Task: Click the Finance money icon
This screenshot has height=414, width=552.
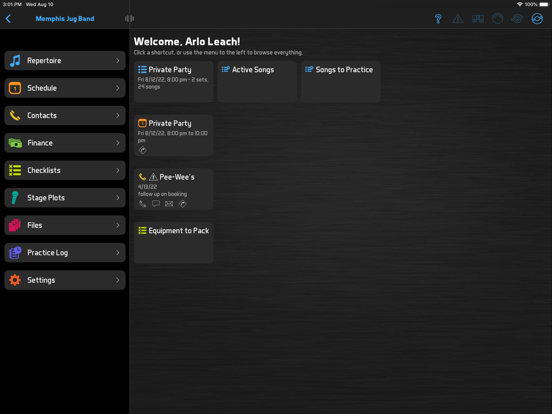Action: (x=15, y=143)
